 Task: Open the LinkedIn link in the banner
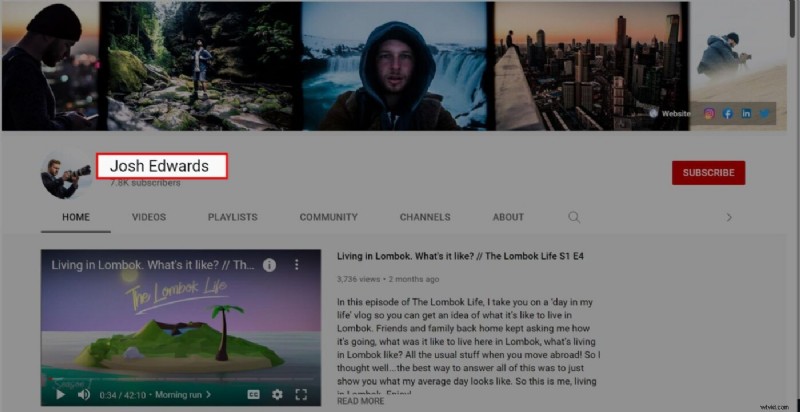(746, 114)
